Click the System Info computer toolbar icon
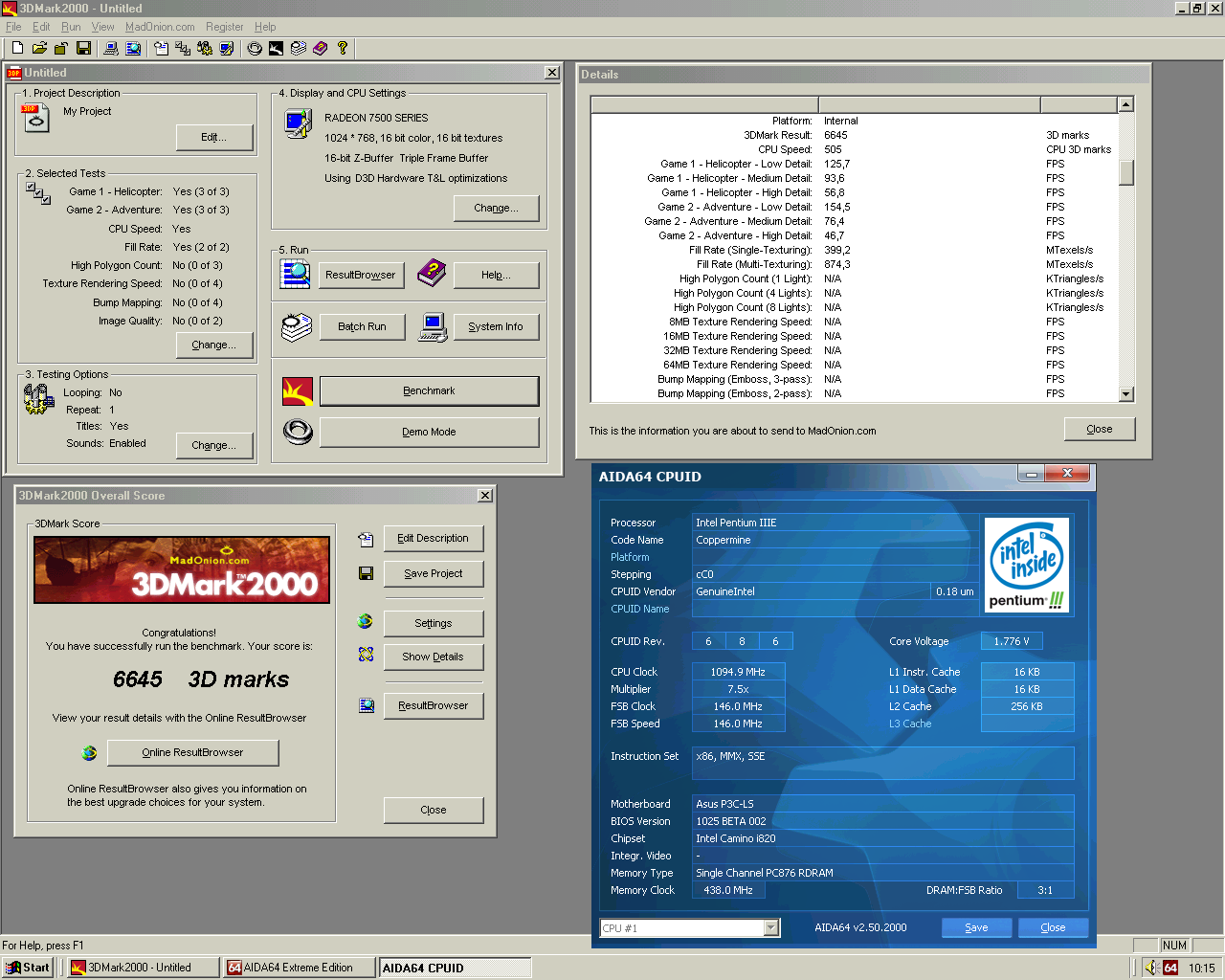Image resolution: width=1225 pixels, height=980 pixels. click(x=111, y=48)
